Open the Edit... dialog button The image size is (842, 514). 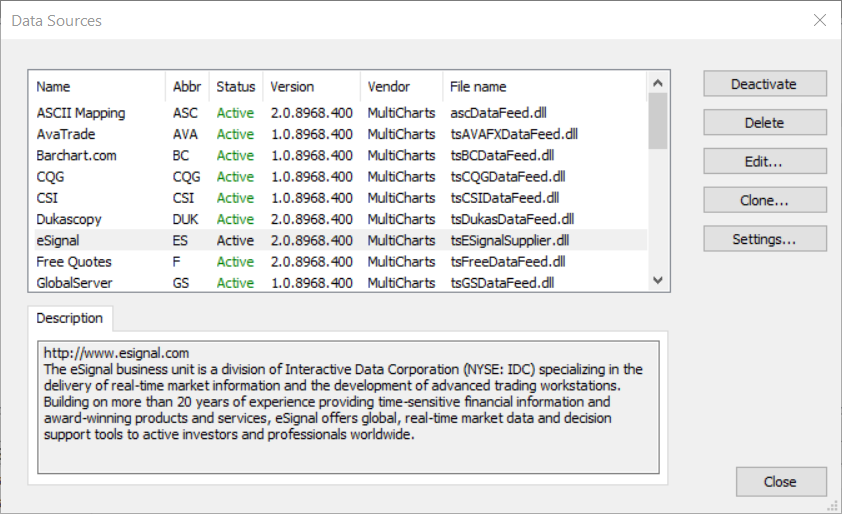point(765,161)
